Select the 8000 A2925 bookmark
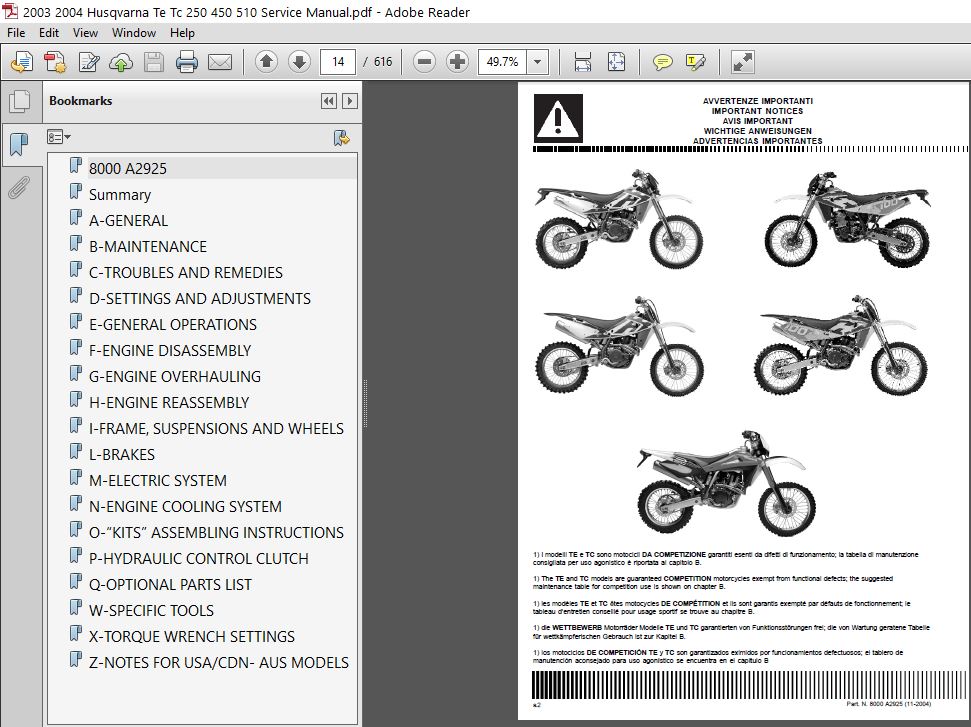Image resolution: width=971 pixels, height=727 pixels. [128, 168]
